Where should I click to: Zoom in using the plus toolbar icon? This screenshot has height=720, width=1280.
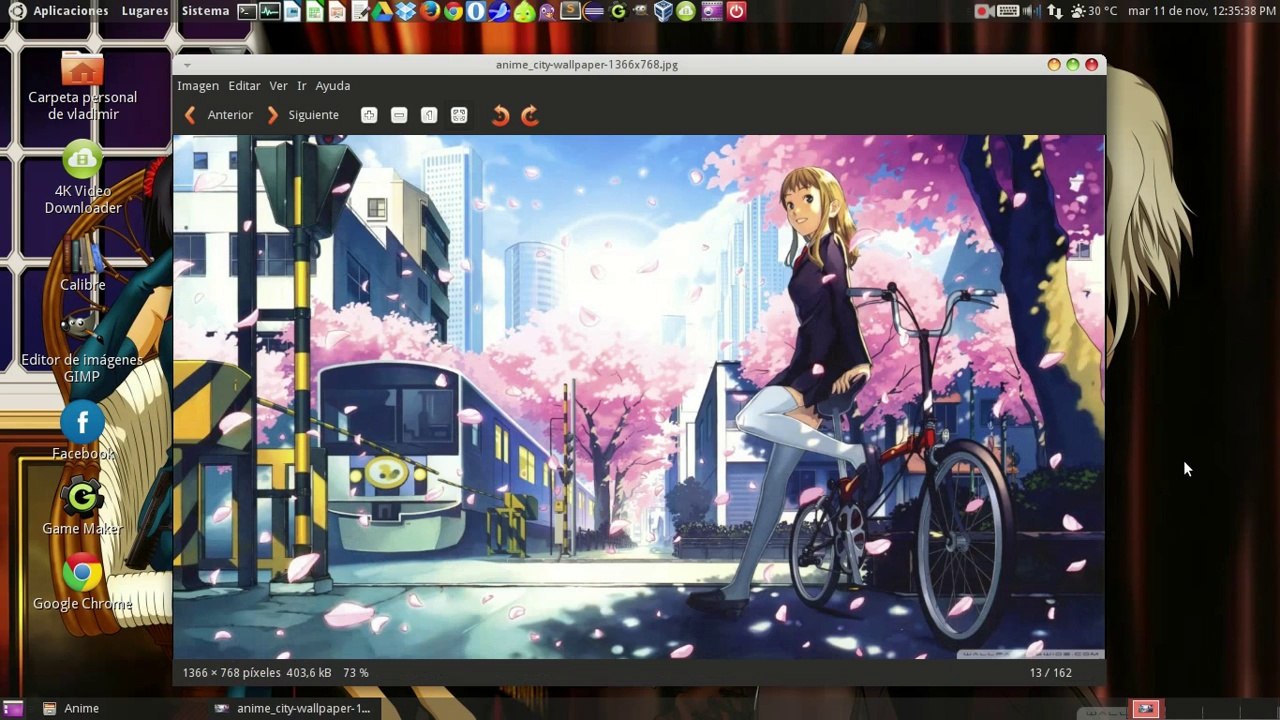click(369, 115)
